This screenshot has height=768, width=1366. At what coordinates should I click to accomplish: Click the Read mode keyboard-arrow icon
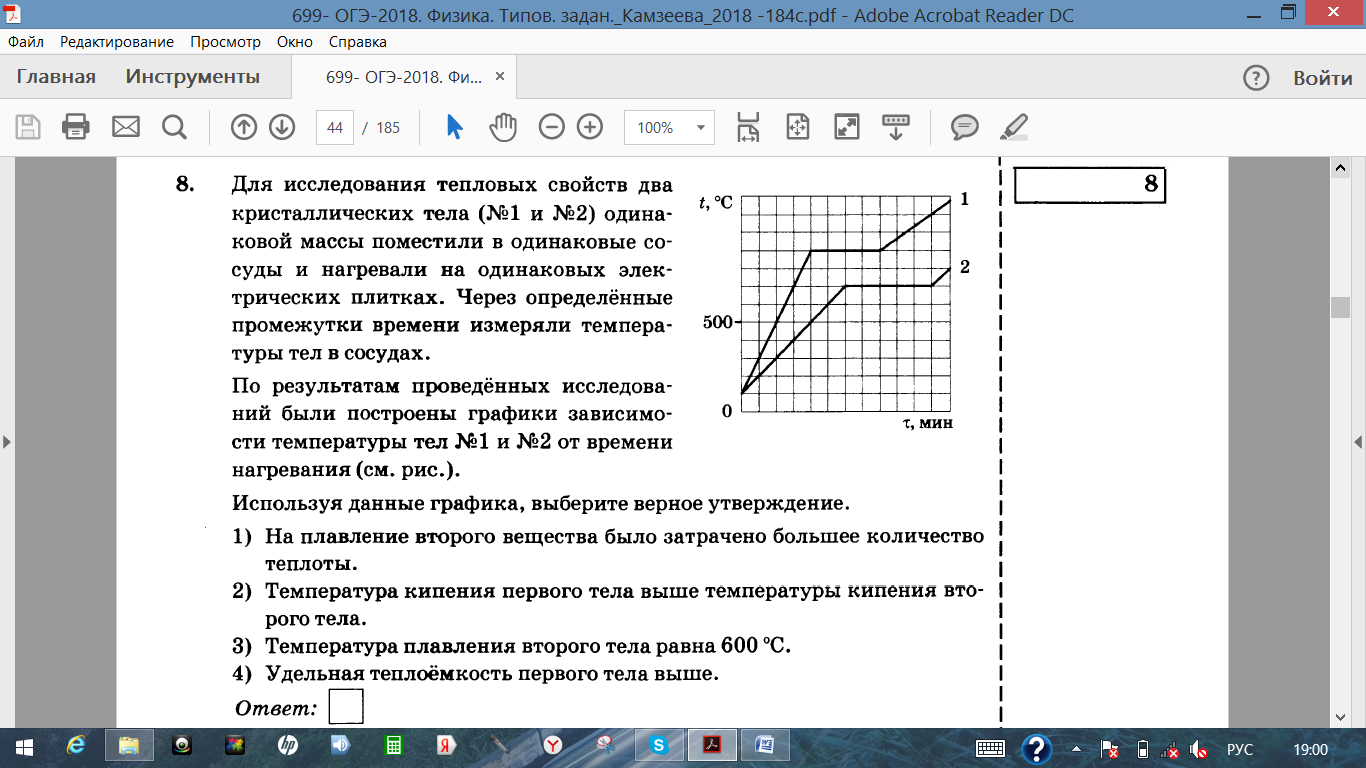[895, 127]
